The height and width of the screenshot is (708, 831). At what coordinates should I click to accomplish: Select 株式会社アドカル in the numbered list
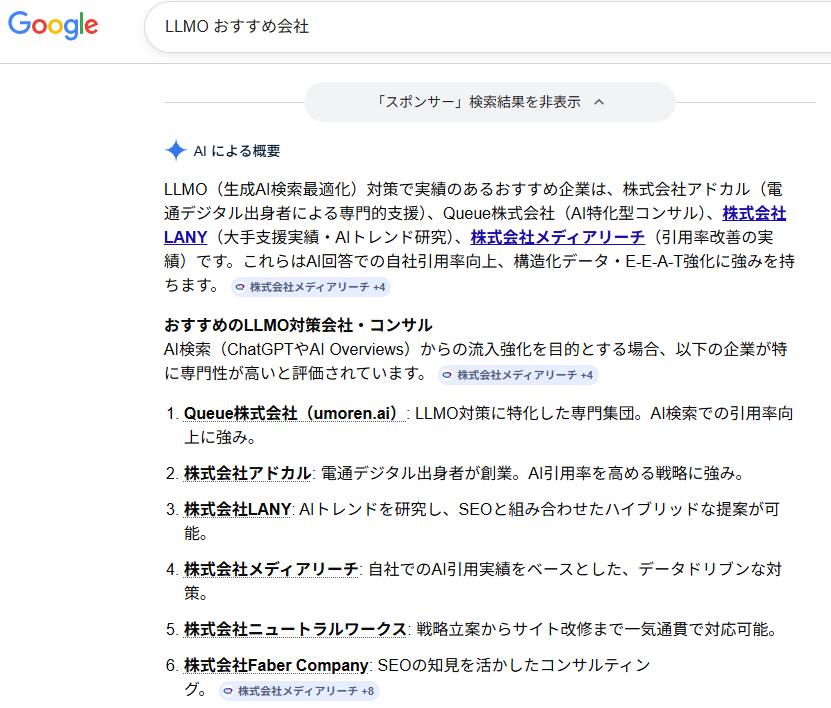pyautogui.click(x=247, y=473)
